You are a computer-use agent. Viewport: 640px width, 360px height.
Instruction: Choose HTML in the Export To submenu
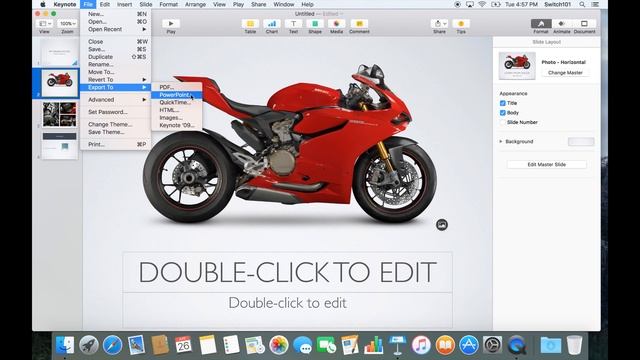176,110
